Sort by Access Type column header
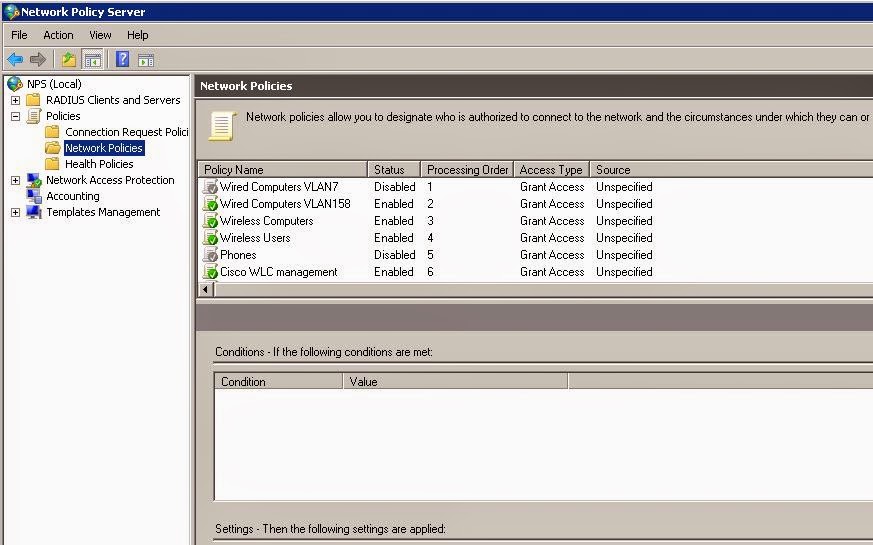Image resolution: width=873 pixels, height=545 pixels. pos(551,170)
